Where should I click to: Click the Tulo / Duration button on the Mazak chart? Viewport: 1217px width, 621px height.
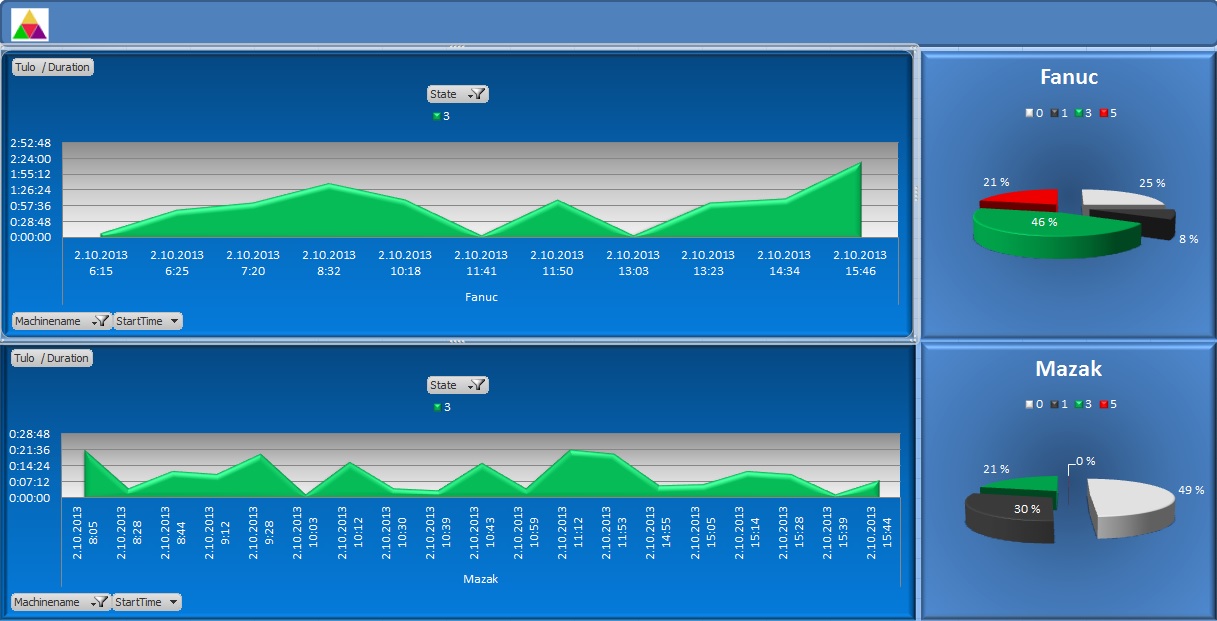coord(52,358)
